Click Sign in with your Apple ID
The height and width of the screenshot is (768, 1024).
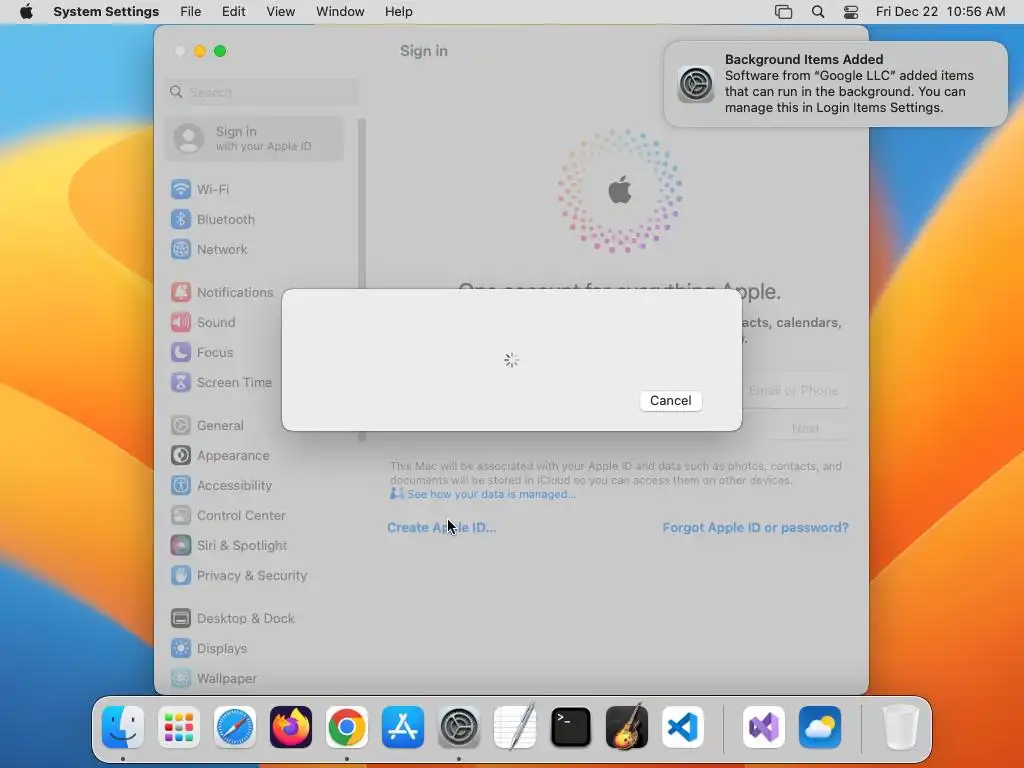tap(255, 138)
